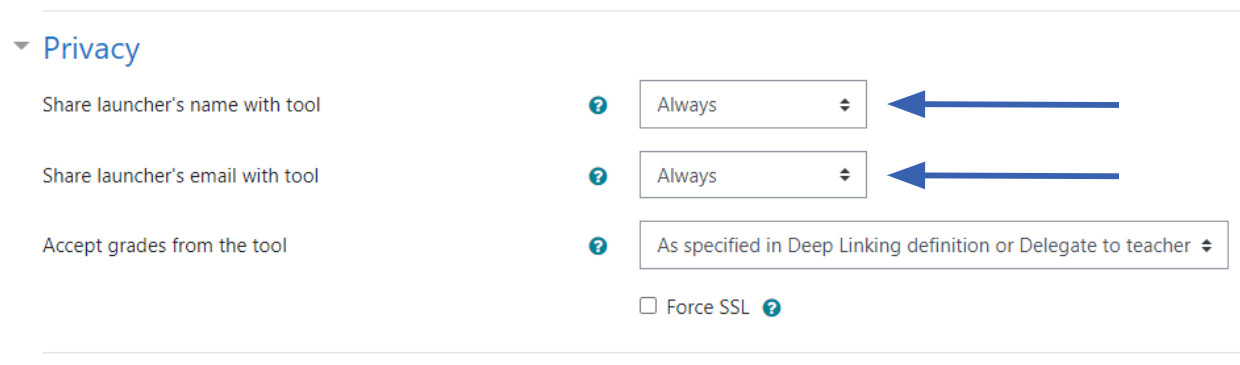The height and width of the screenshot is (365, 1240).
Task: Open Accept grades from the tool dropdown
Action: [x=934, y=245]
